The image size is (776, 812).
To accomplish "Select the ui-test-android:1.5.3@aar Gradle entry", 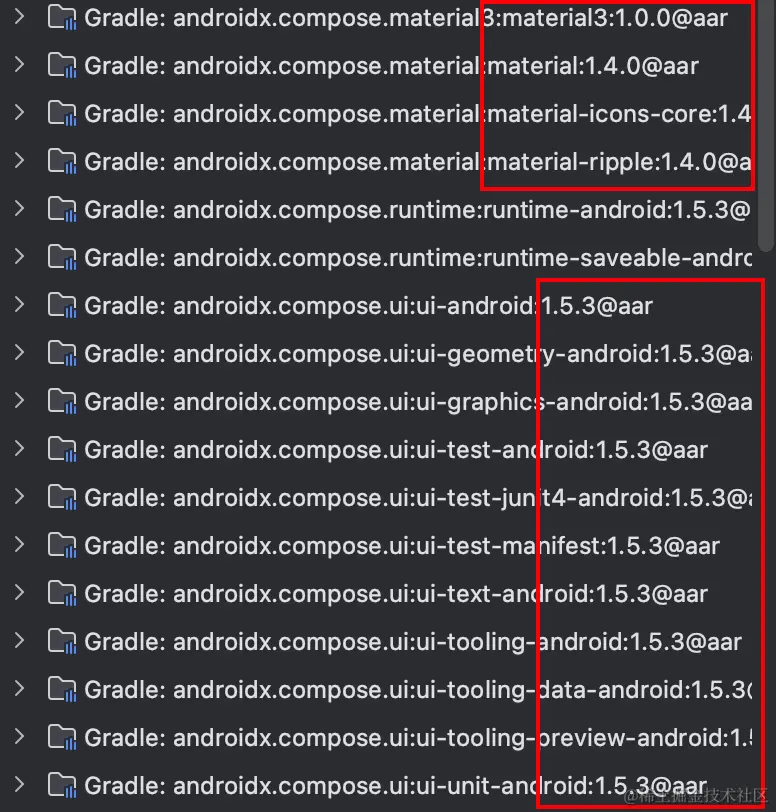I will click(x=396, y=451).
